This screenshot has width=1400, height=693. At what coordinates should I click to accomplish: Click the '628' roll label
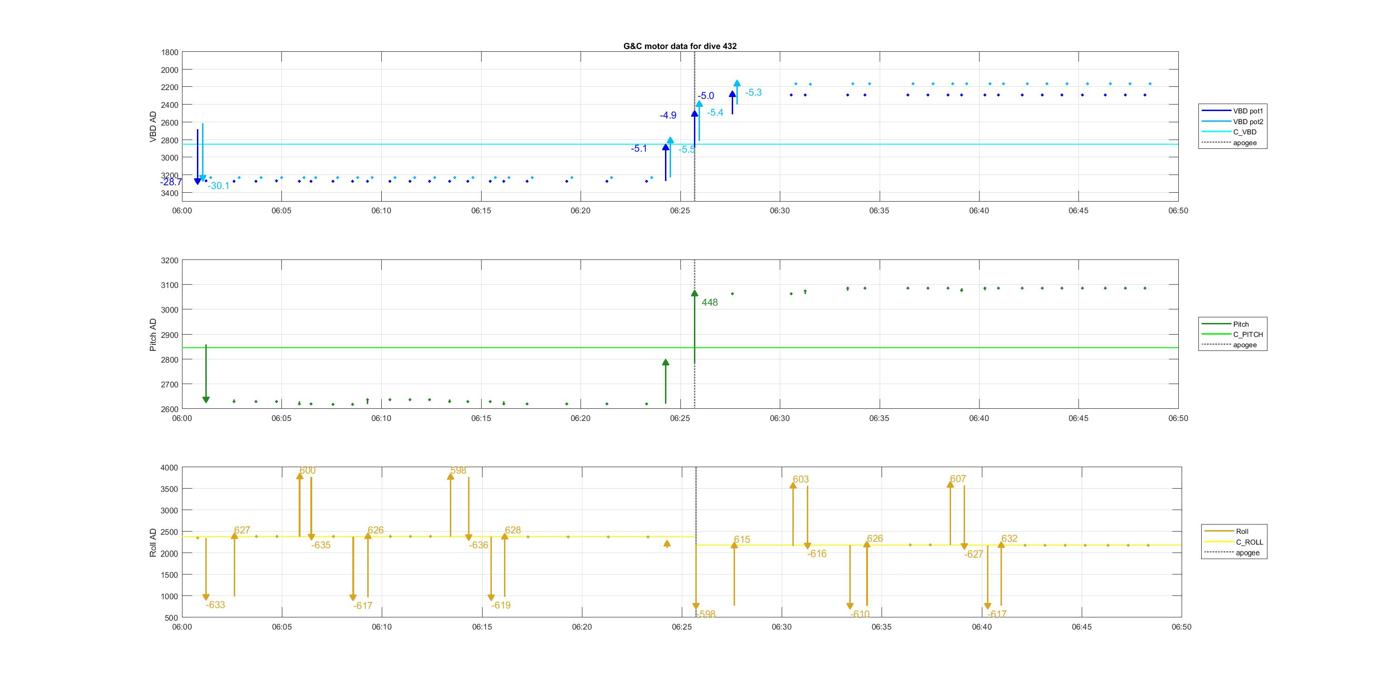tap(513, 531)
